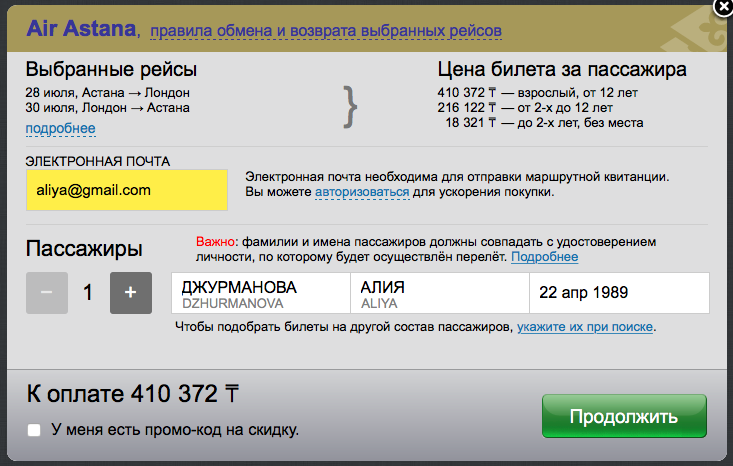Follow 'укажите их при поиске' link
Image resolution: width=733 pixels, height=466 pixels.
click(585, 327)
